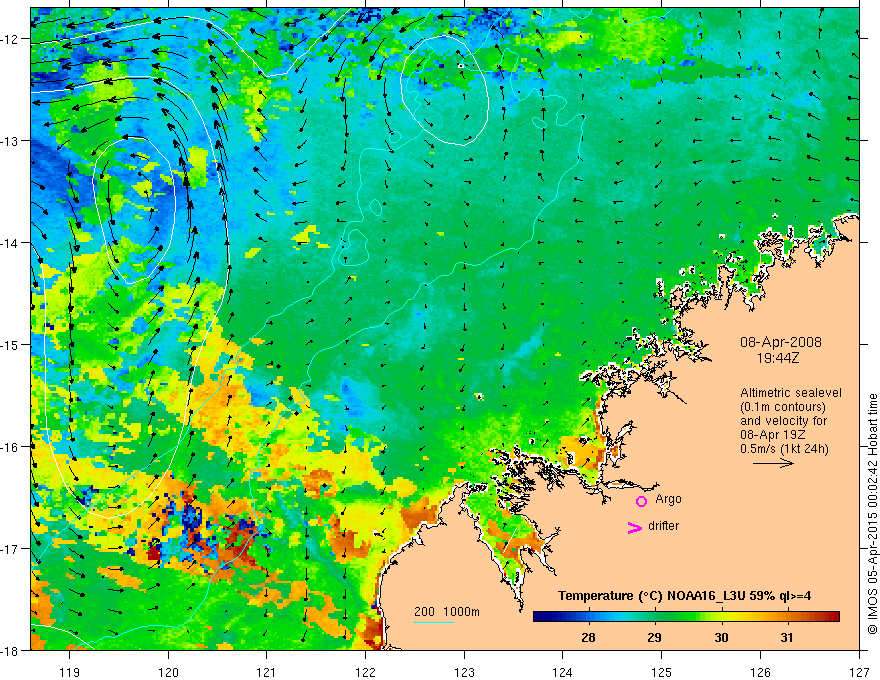Screen dimensions: 880x680
Task: Click the '(0.1m contours)' caption line
Action: click(783, 407)
